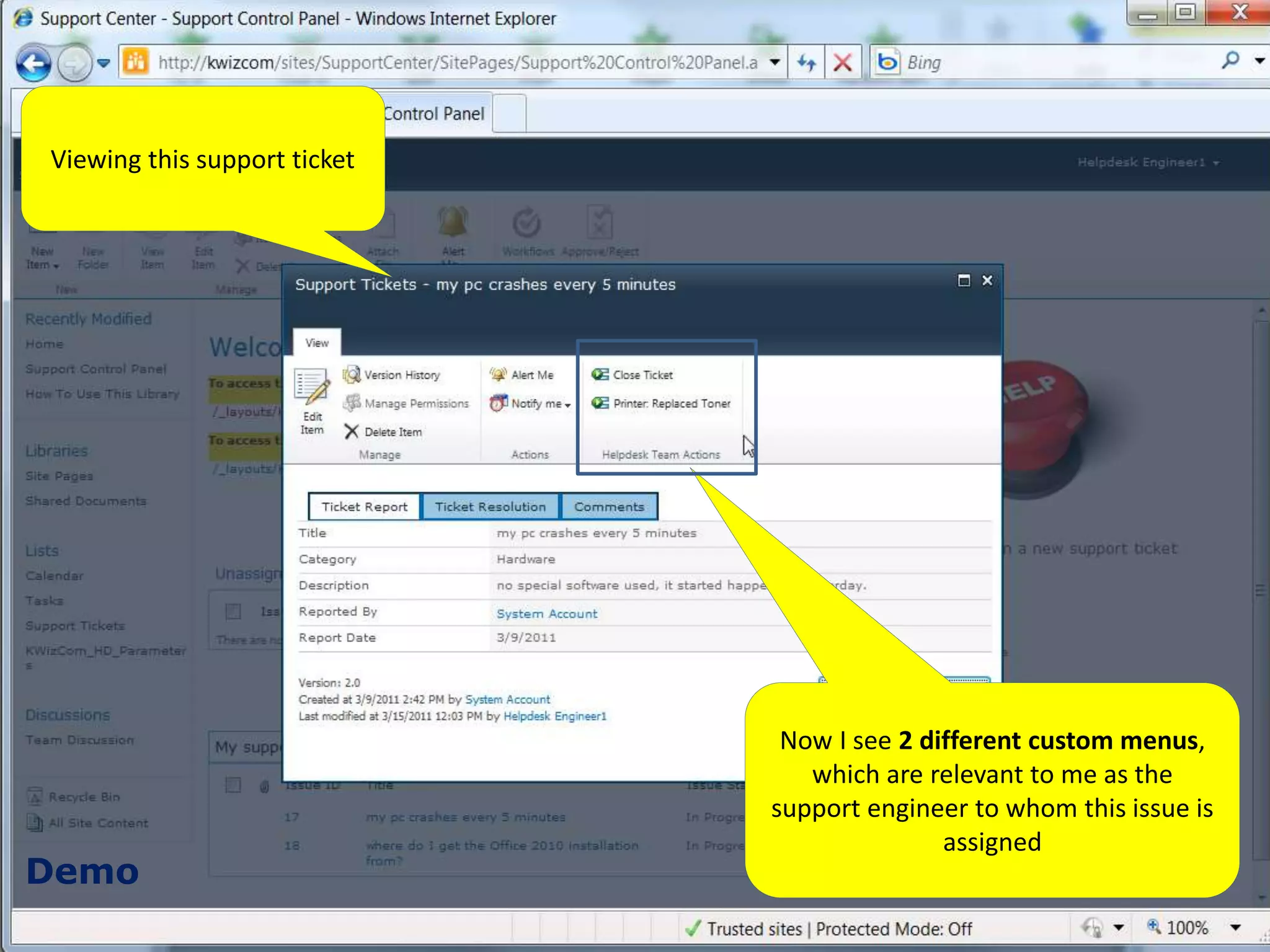Screen dimensions: 1270x952
Task: Open the Office 2010 installation ticket row
Action: (x=502, y=853)
